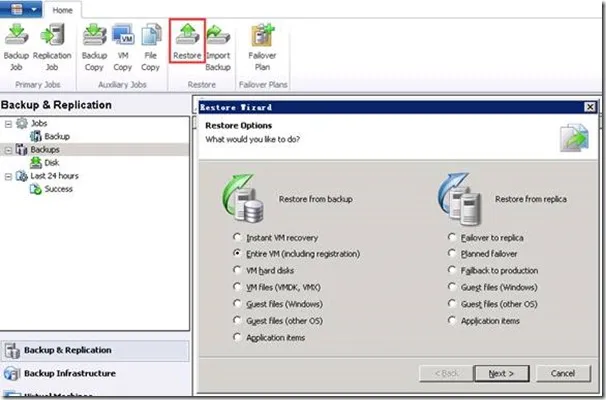Open the Failover Plan ribbon button
The width and height of the screenshot is (606, 400).
coord(262,47)
